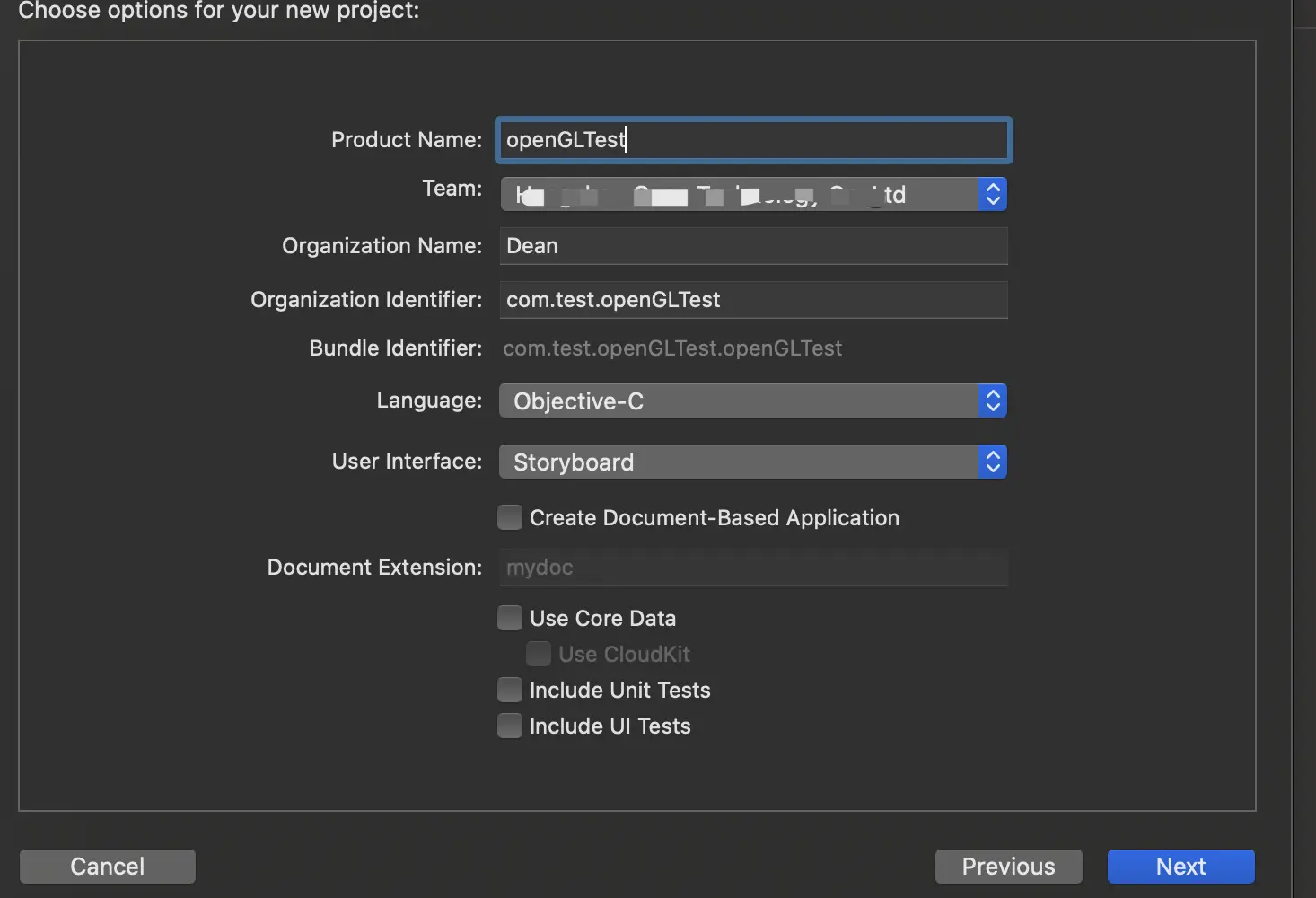The width and height of the screenshot is (1316, 898).
Task: Toggle the Use Core Data checkbox
Action: pyautogui.click(x=510, y=618)
